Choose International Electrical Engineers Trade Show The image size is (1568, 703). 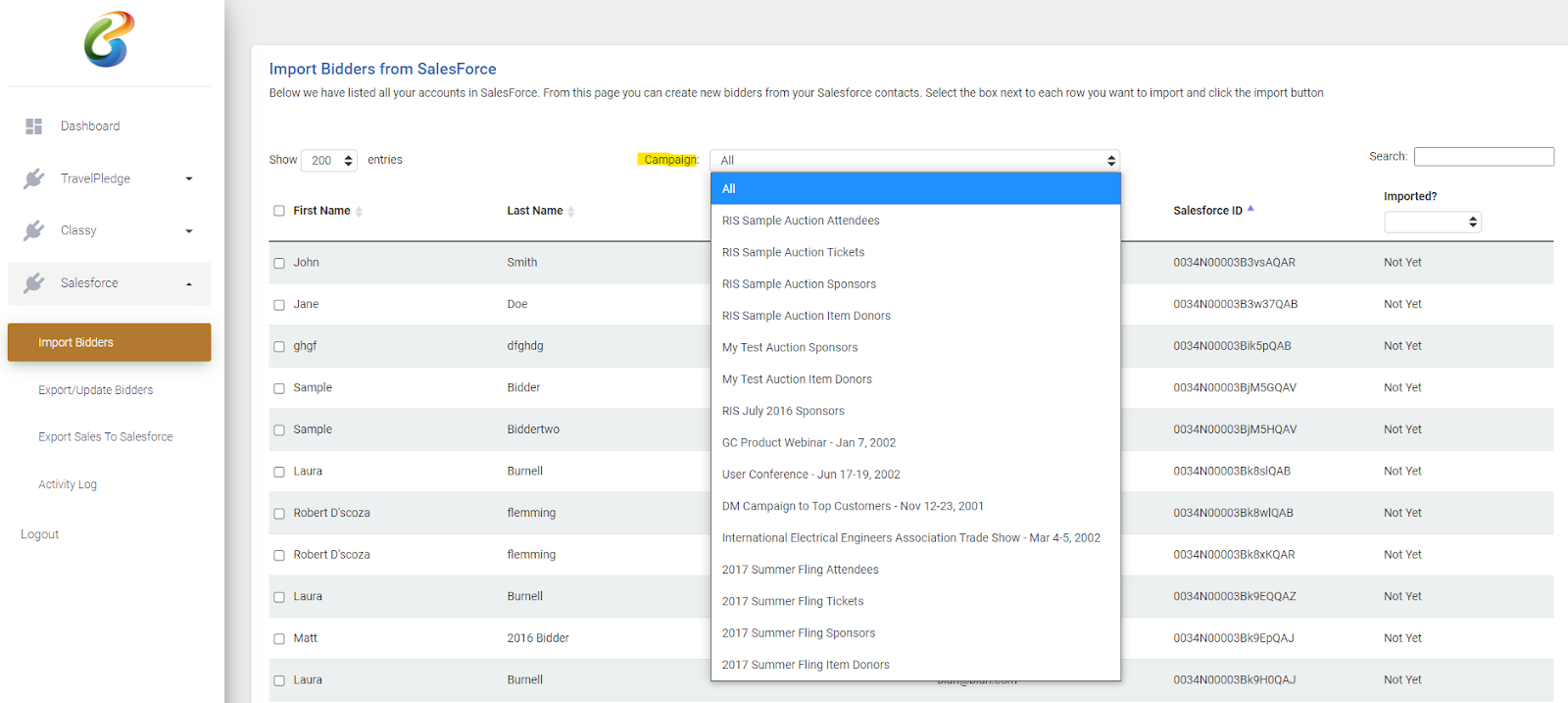coord(915,537)
